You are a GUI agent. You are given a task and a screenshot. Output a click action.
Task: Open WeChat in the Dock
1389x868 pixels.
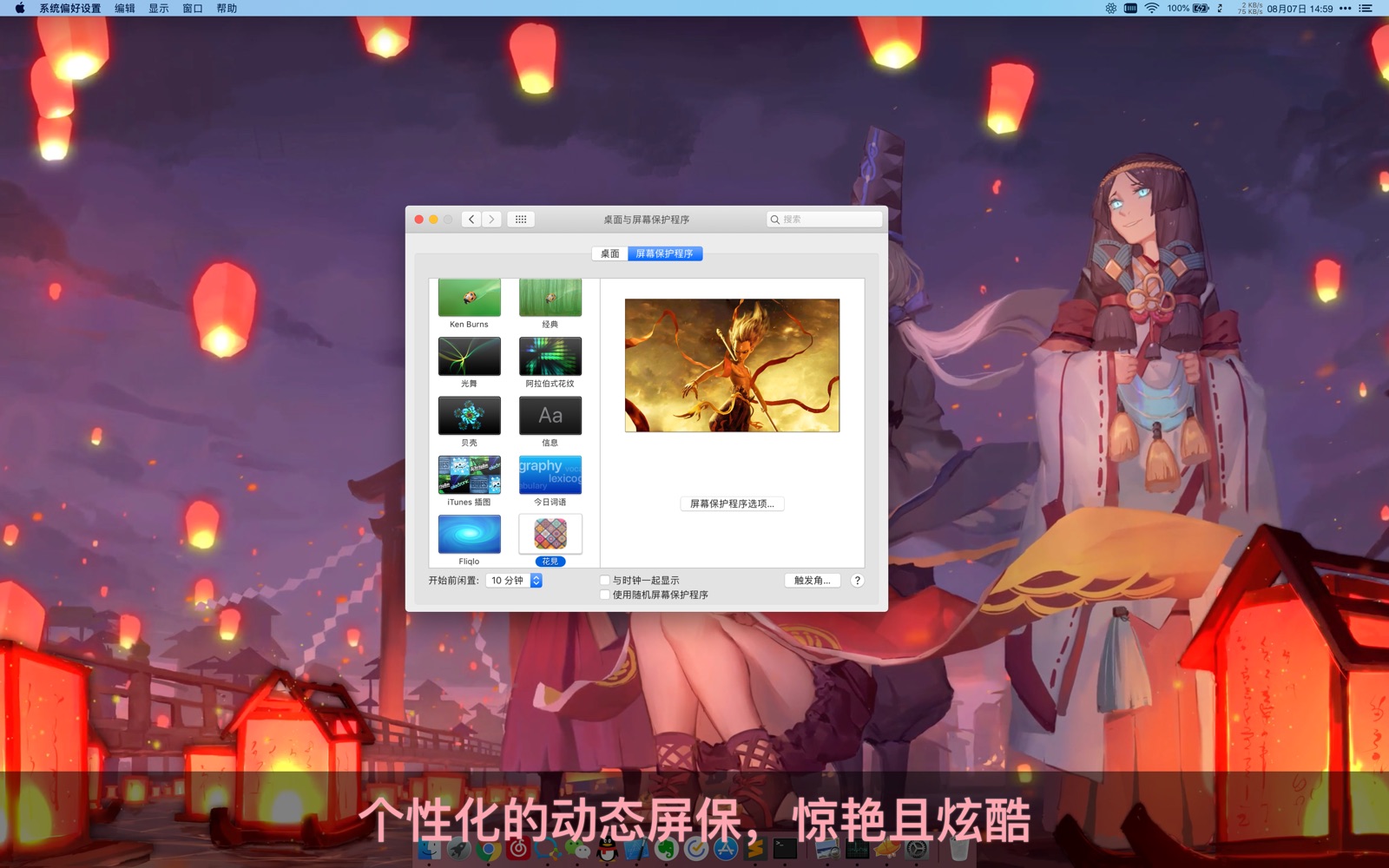[x=577, y=848]
